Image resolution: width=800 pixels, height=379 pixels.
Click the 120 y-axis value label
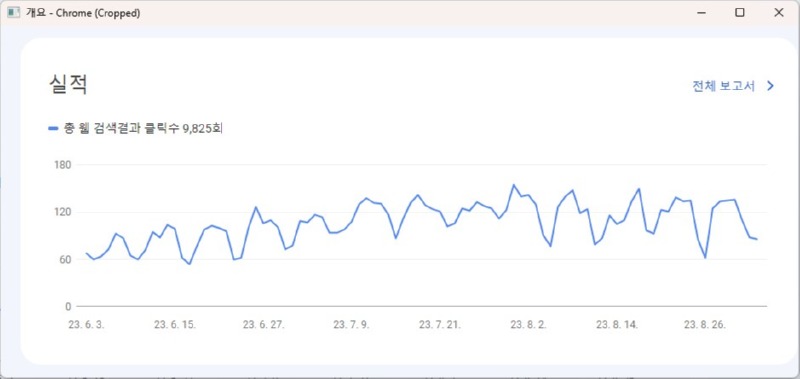63,212
